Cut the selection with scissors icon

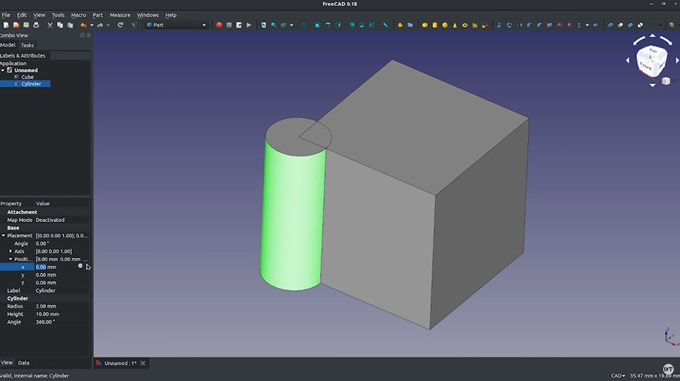pyautogui.click(x=50, y=25)
